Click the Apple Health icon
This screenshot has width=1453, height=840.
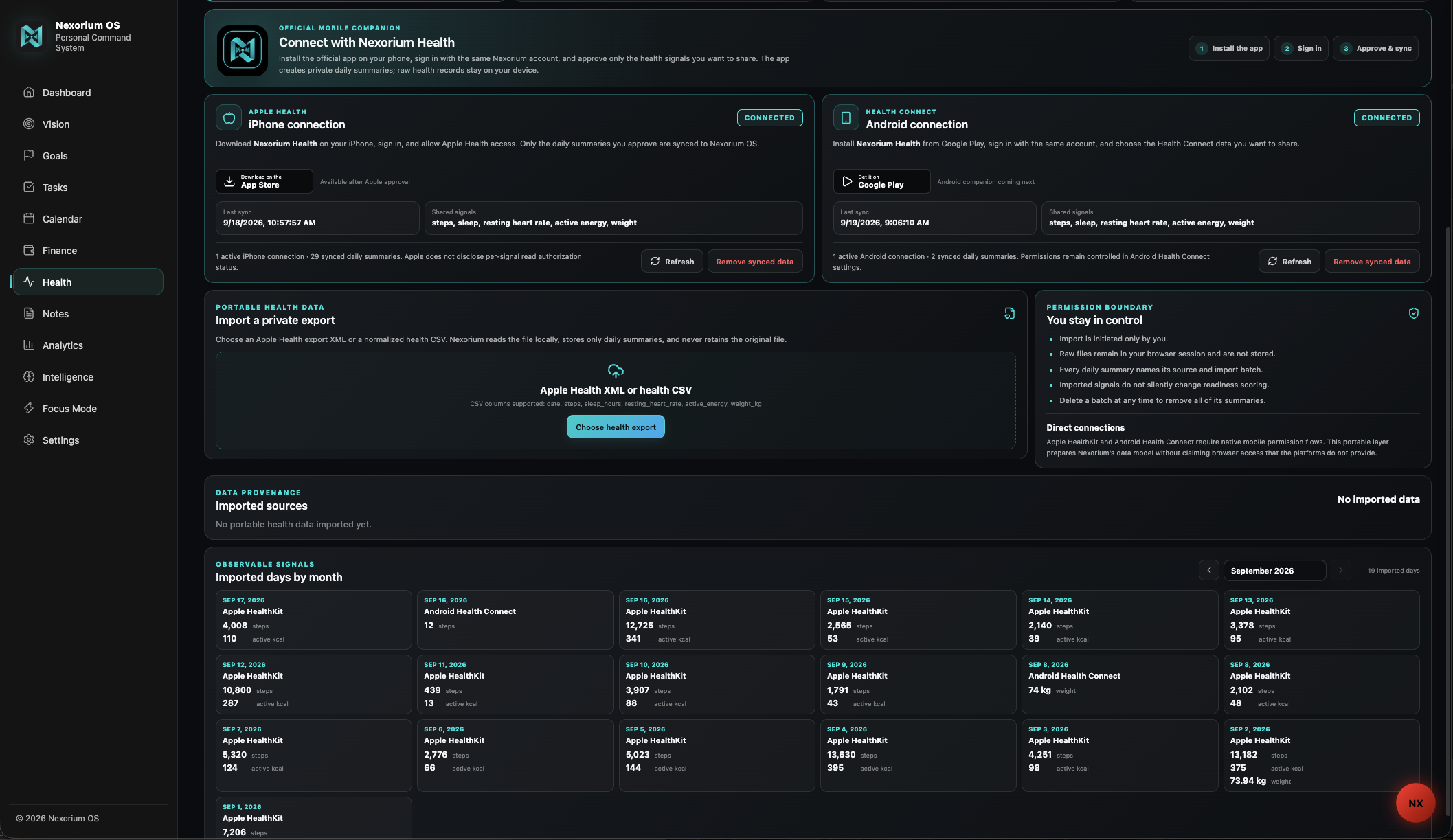[229, 117]
